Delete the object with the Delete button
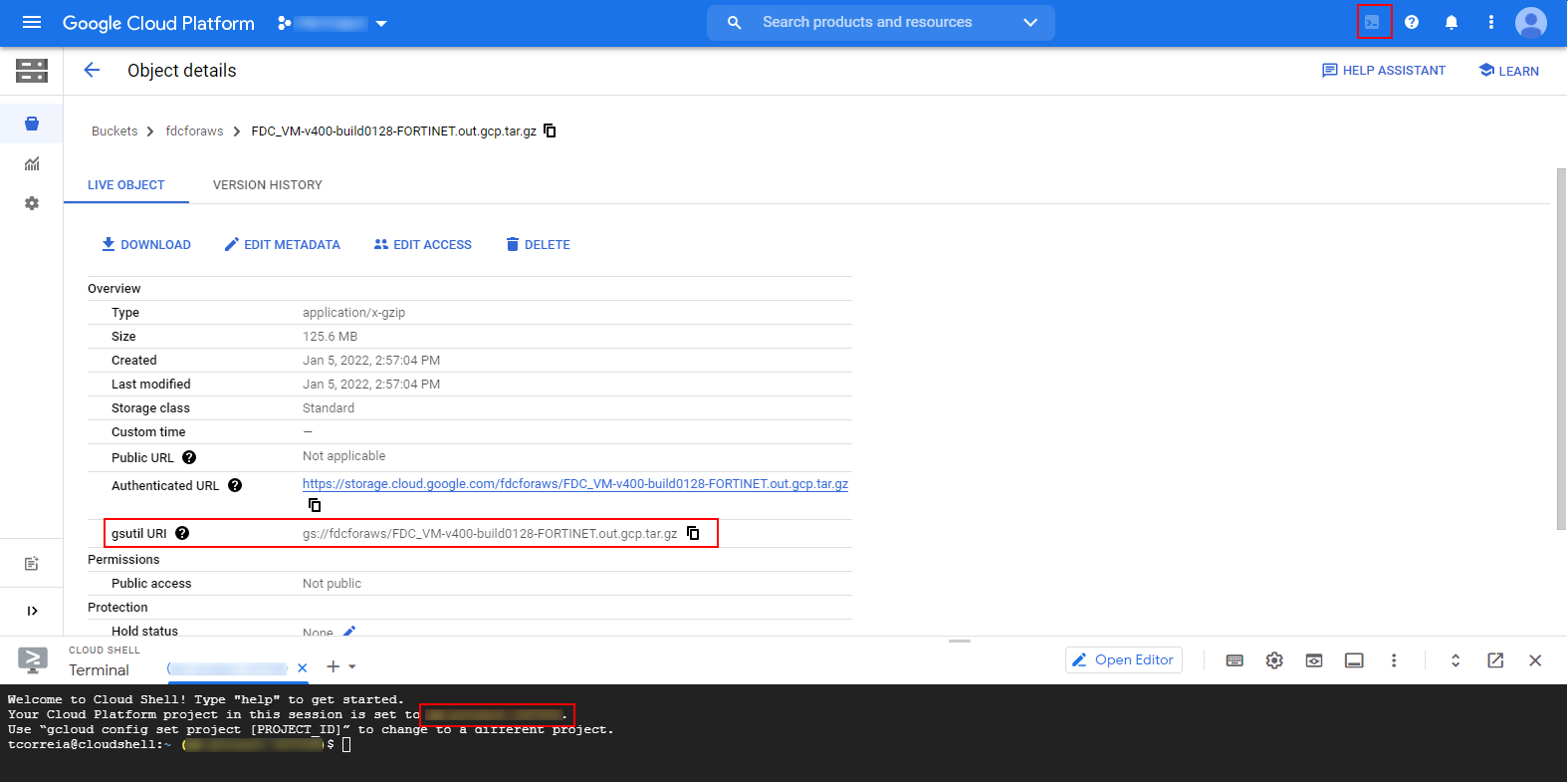This screenshot has height=782, width=1568. click(538, 244)
